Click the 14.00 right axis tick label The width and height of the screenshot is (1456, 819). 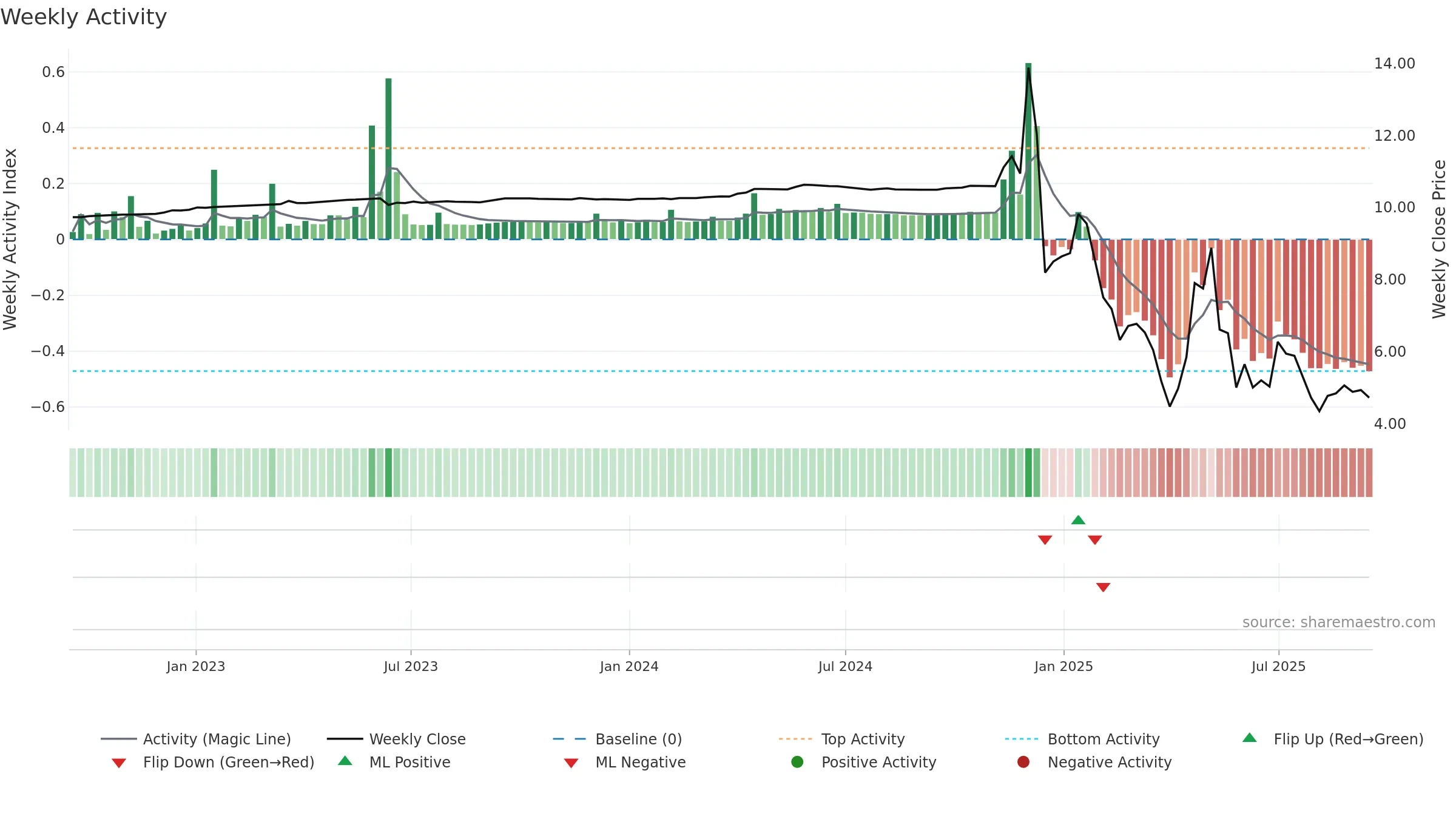[x=1395, y=64]
